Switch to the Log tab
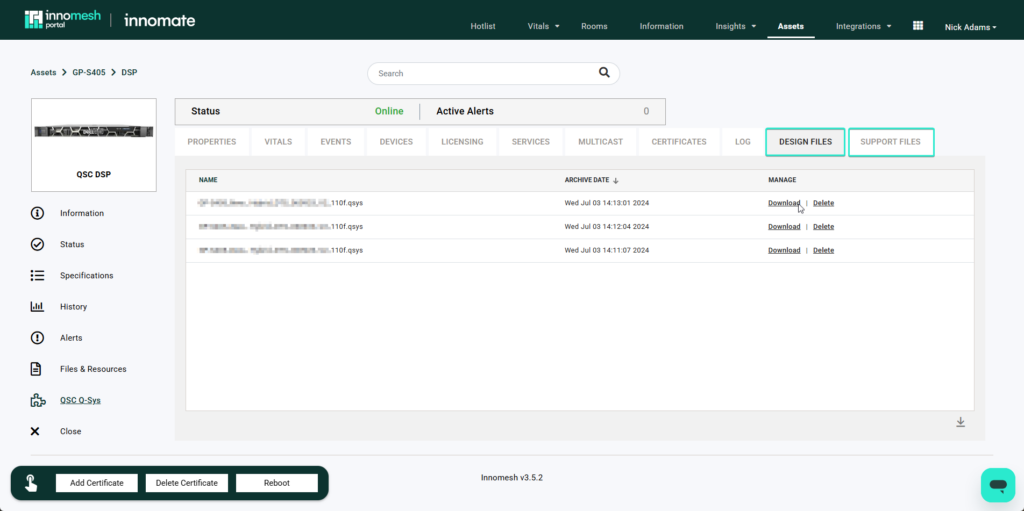 pos(743,142)
